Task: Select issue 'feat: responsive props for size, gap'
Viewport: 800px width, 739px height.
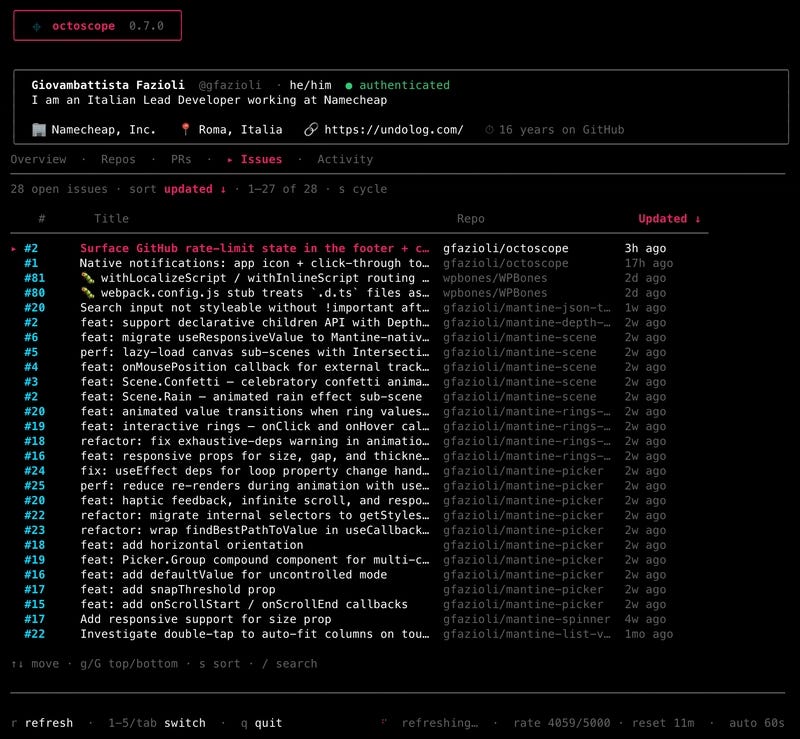Action: click(x=359, y=456)
